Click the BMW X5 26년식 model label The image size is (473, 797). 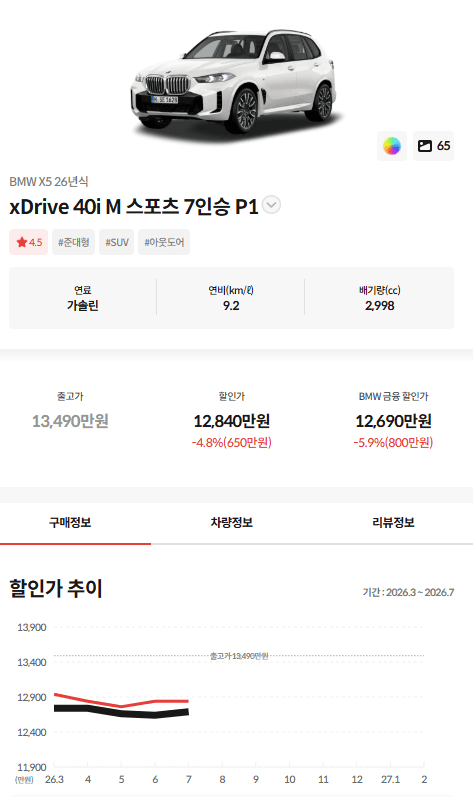coord(49,181)
